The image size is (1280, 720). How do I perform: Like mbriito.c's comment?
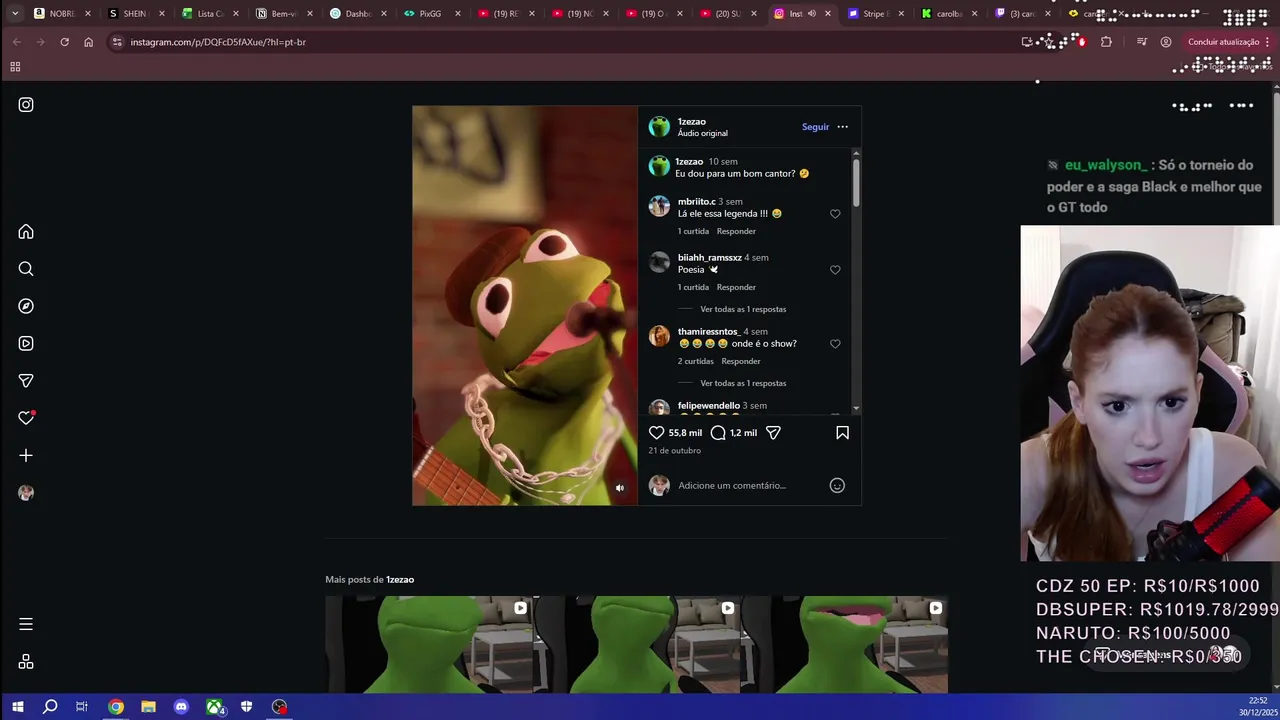point(835,214)
